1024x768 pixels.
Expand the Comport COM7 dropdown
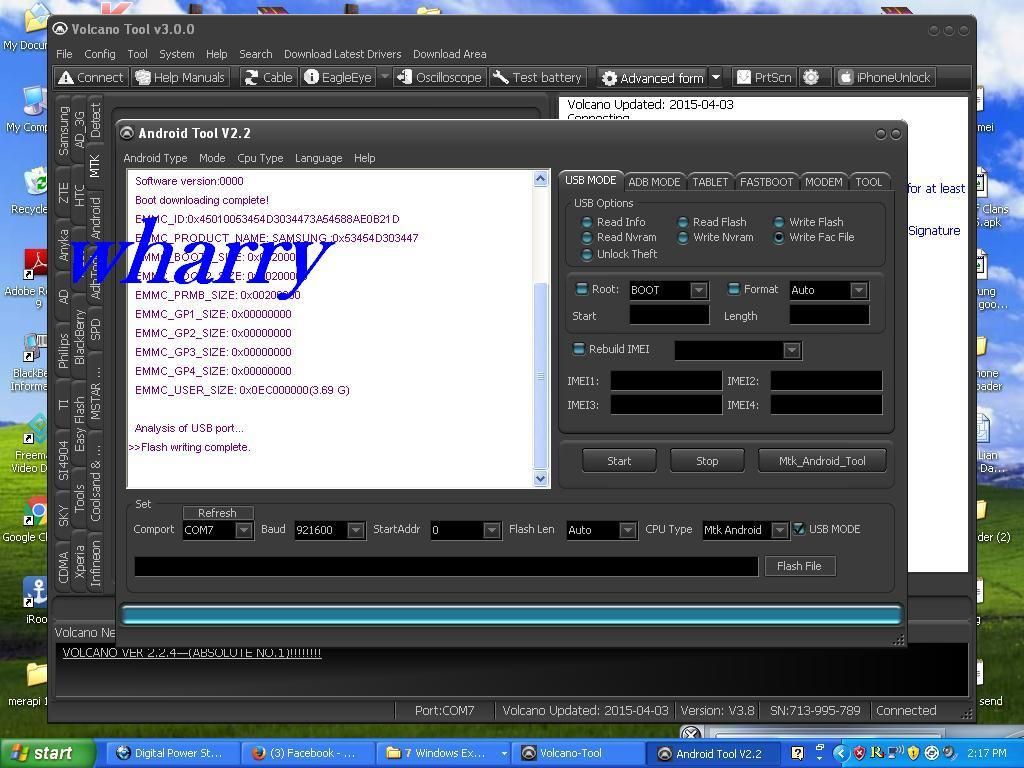243,530
